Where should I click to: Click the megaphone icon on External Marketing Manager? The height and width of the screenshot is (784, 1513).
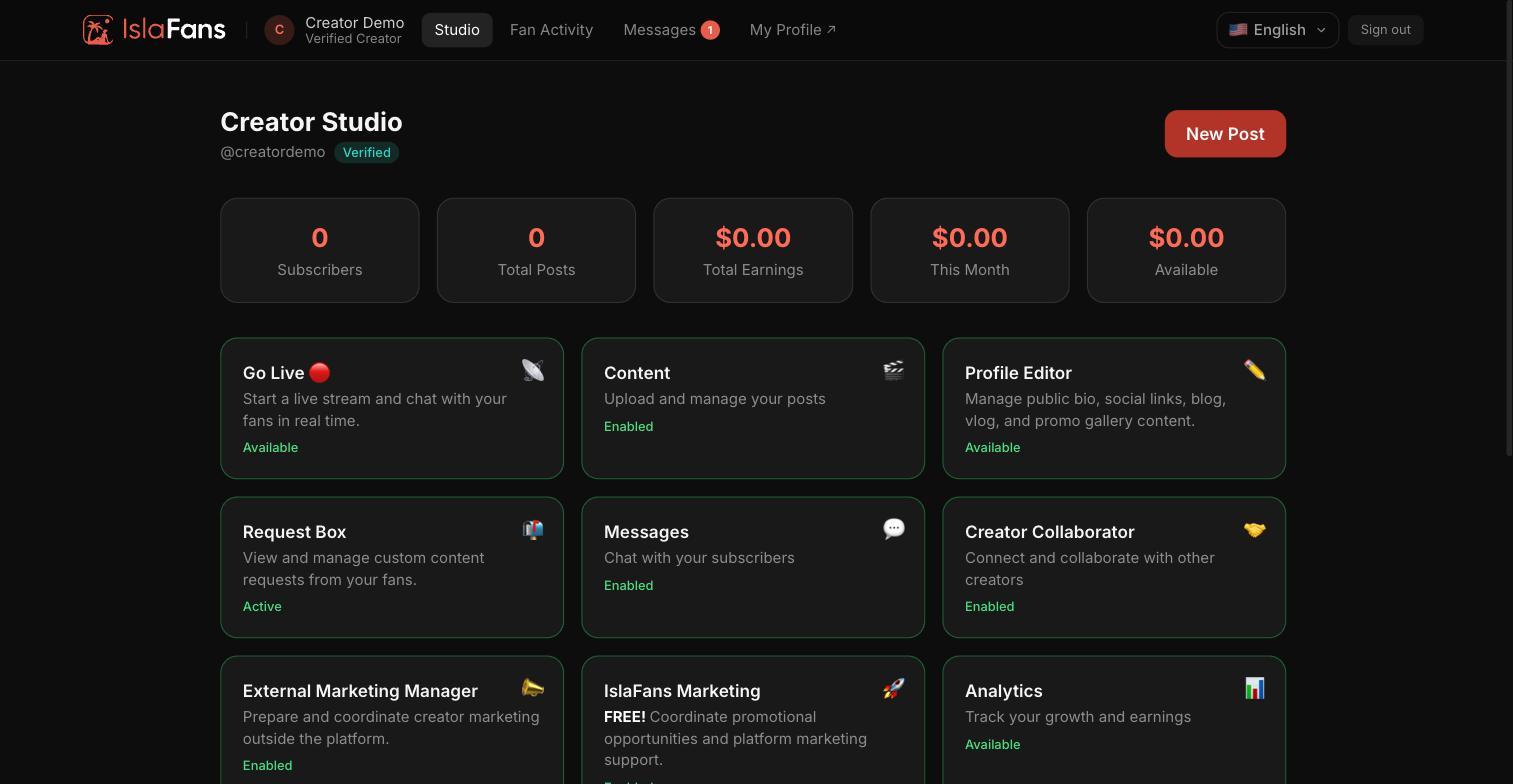[x=533, y=688]
